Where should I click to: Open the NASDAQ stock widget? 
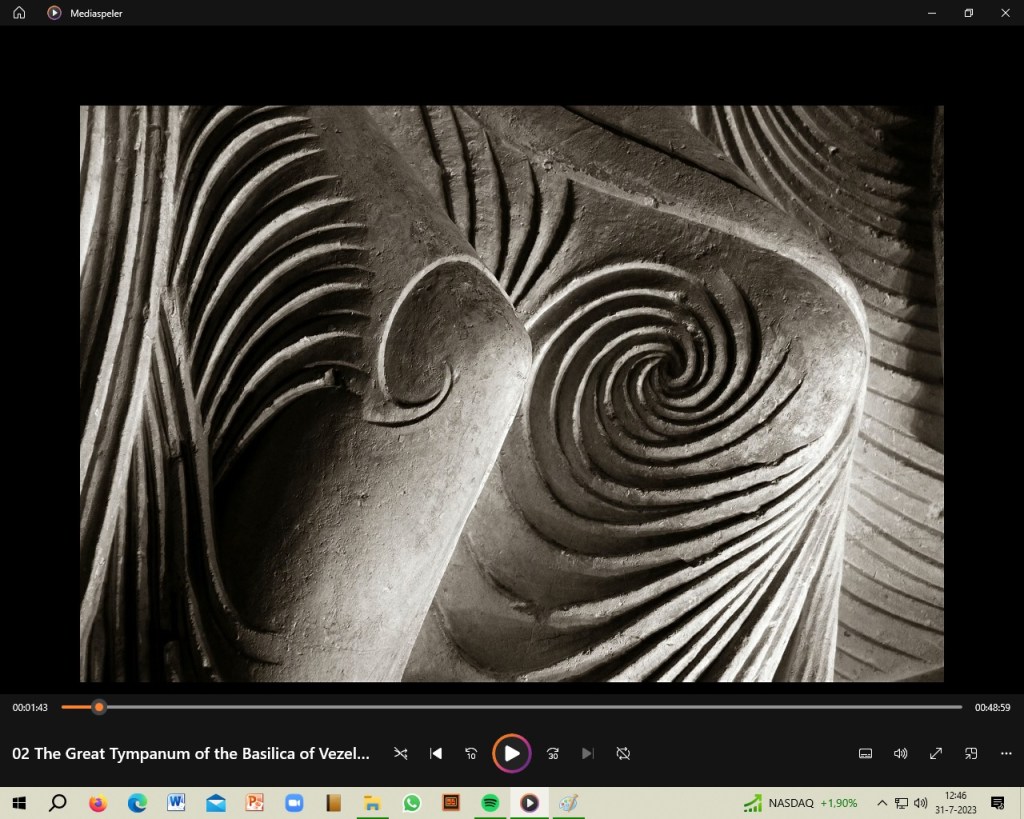pos(800,803)
